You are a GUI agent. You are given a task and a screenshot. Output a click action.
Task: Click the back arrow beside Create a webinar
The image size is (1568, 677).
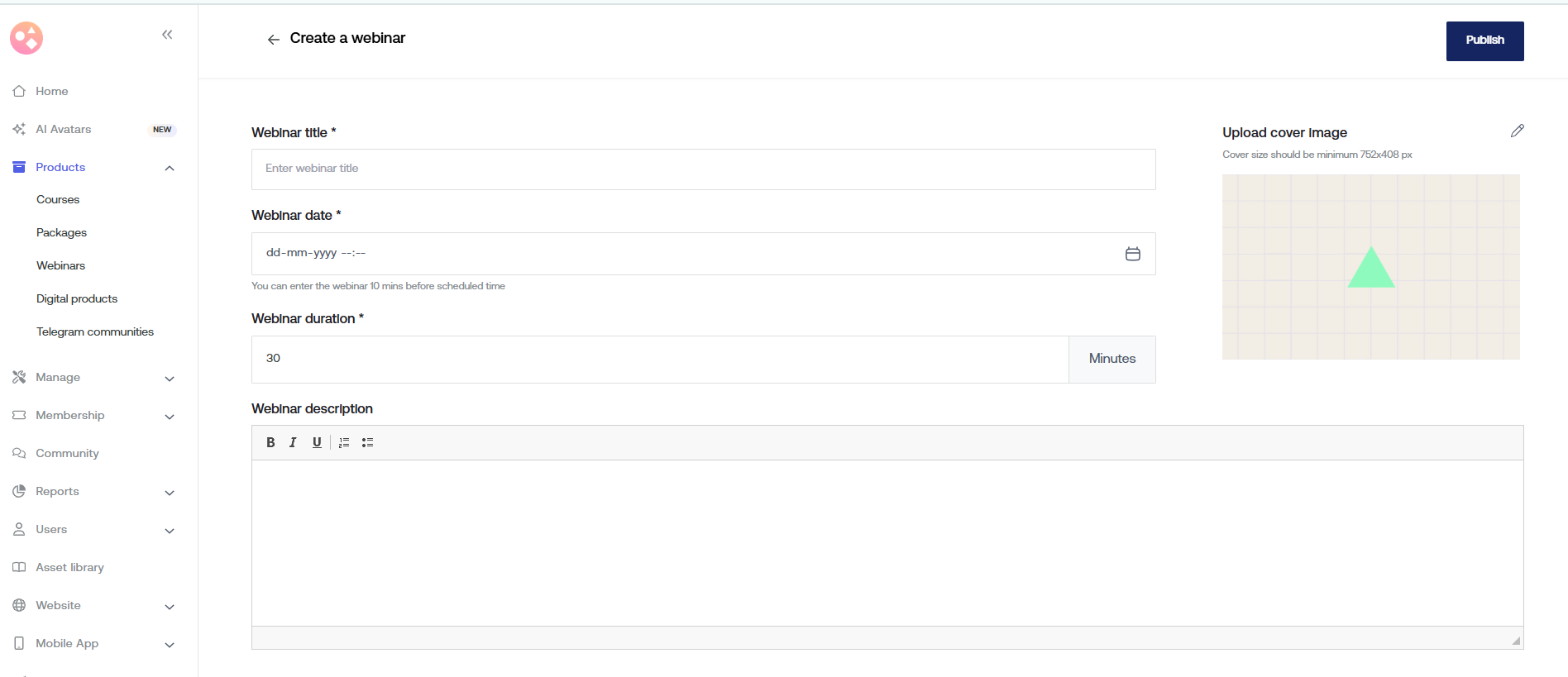(x=273, y=40)
